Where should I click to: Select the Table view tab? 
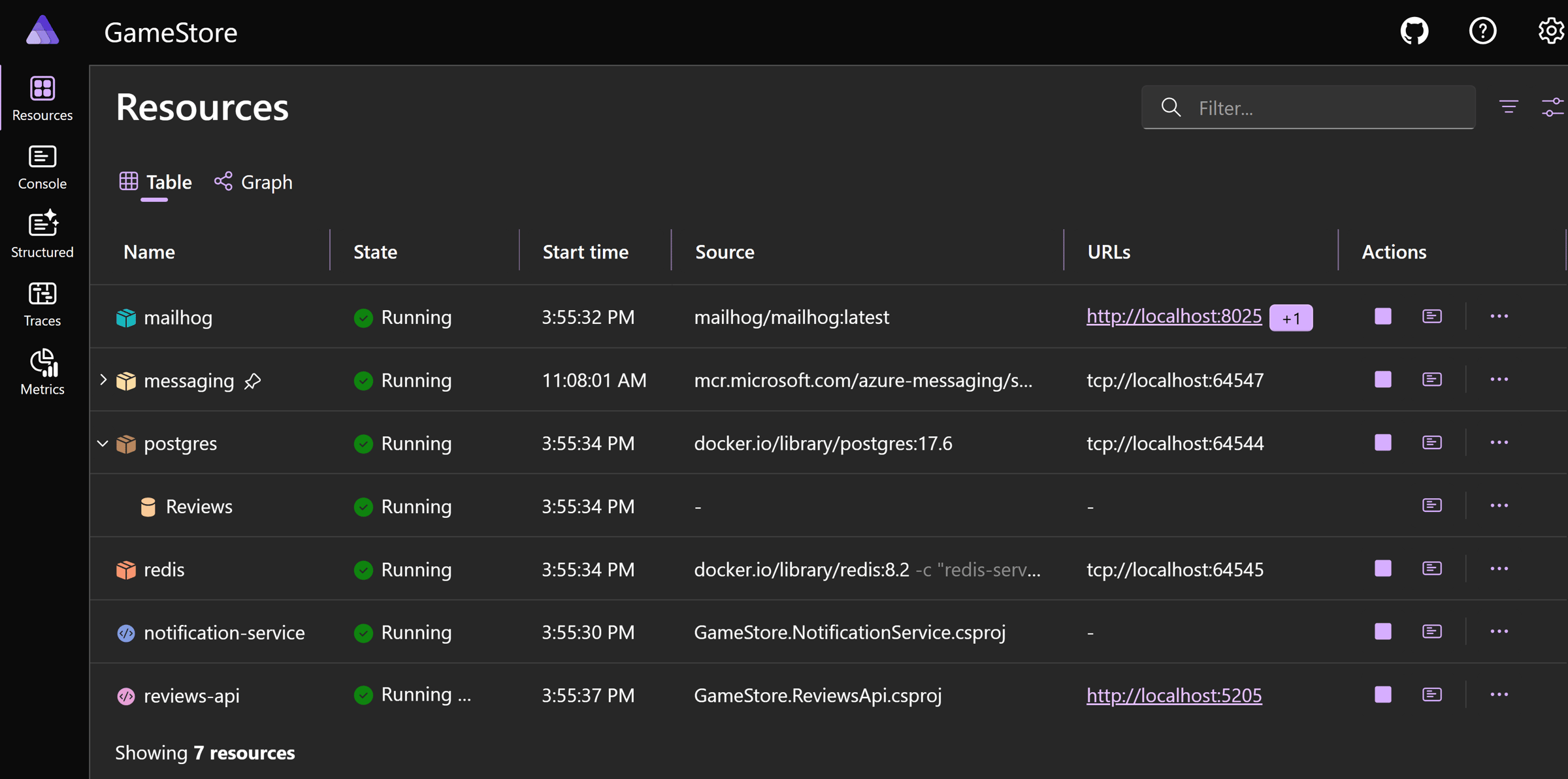155,182
